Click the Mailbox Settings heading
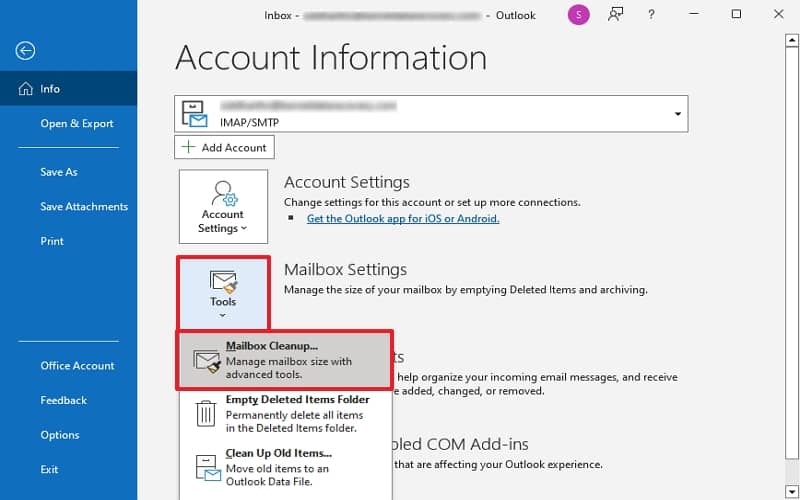 click(x=345, y=269)
